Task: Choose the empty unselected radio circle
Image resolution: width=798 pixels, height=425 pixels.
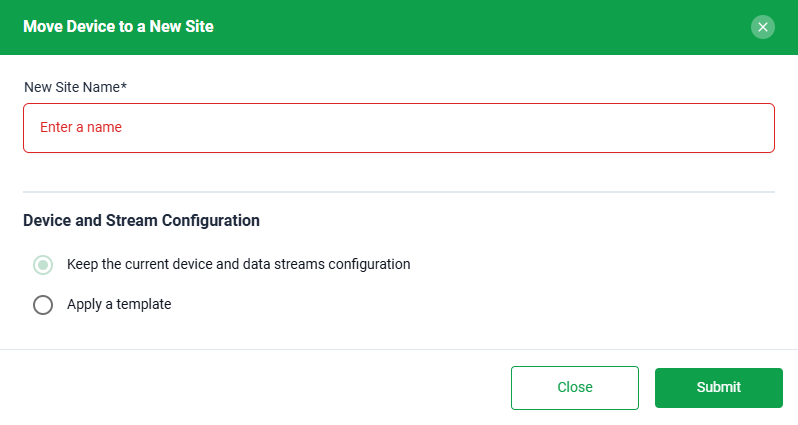Action: pyautogui.click(x=43, y=305)
